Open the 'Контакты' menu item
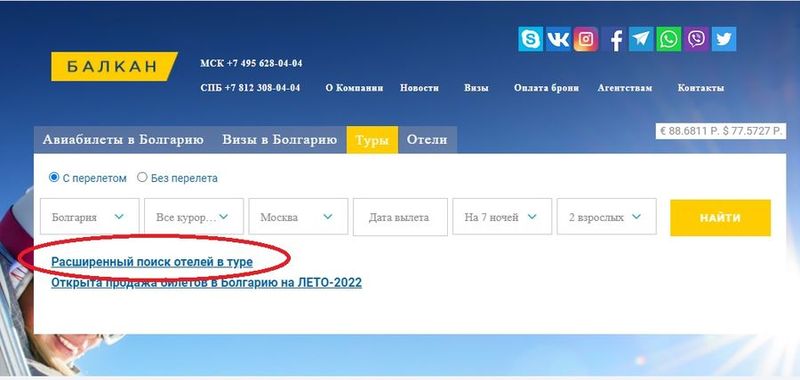The width and height of the screenshot is (800, 380). [x=701, y=88]
